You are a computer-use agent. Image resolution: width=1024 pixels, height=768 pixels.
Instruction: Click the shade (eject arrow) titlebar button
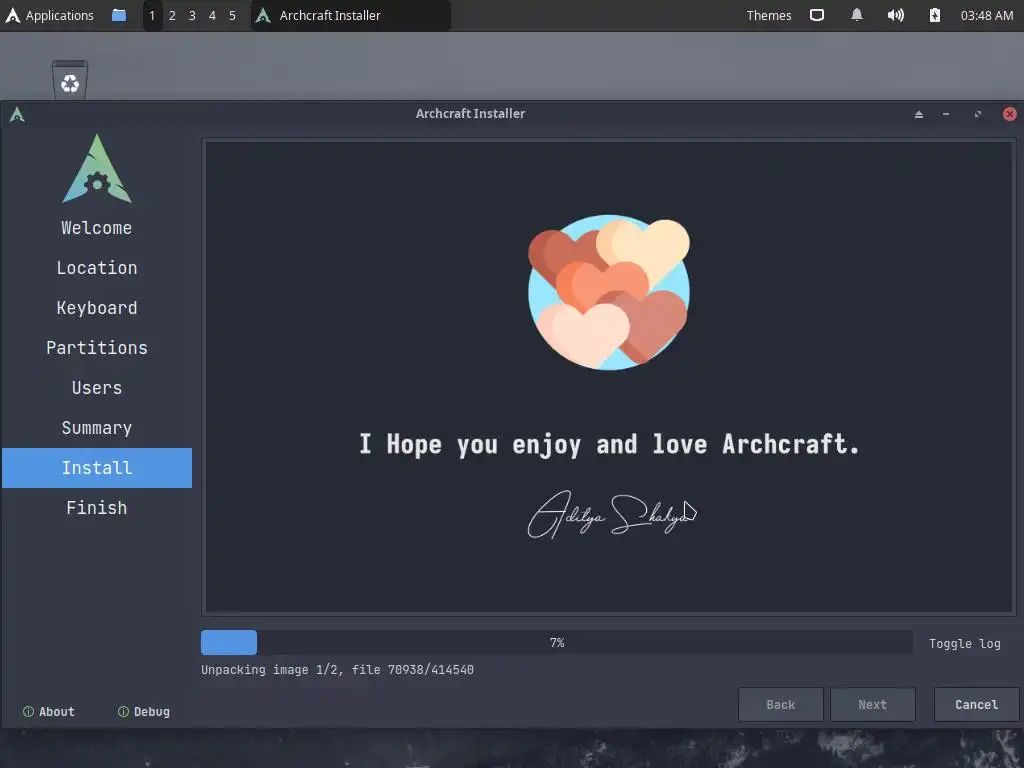pos(919,114)
